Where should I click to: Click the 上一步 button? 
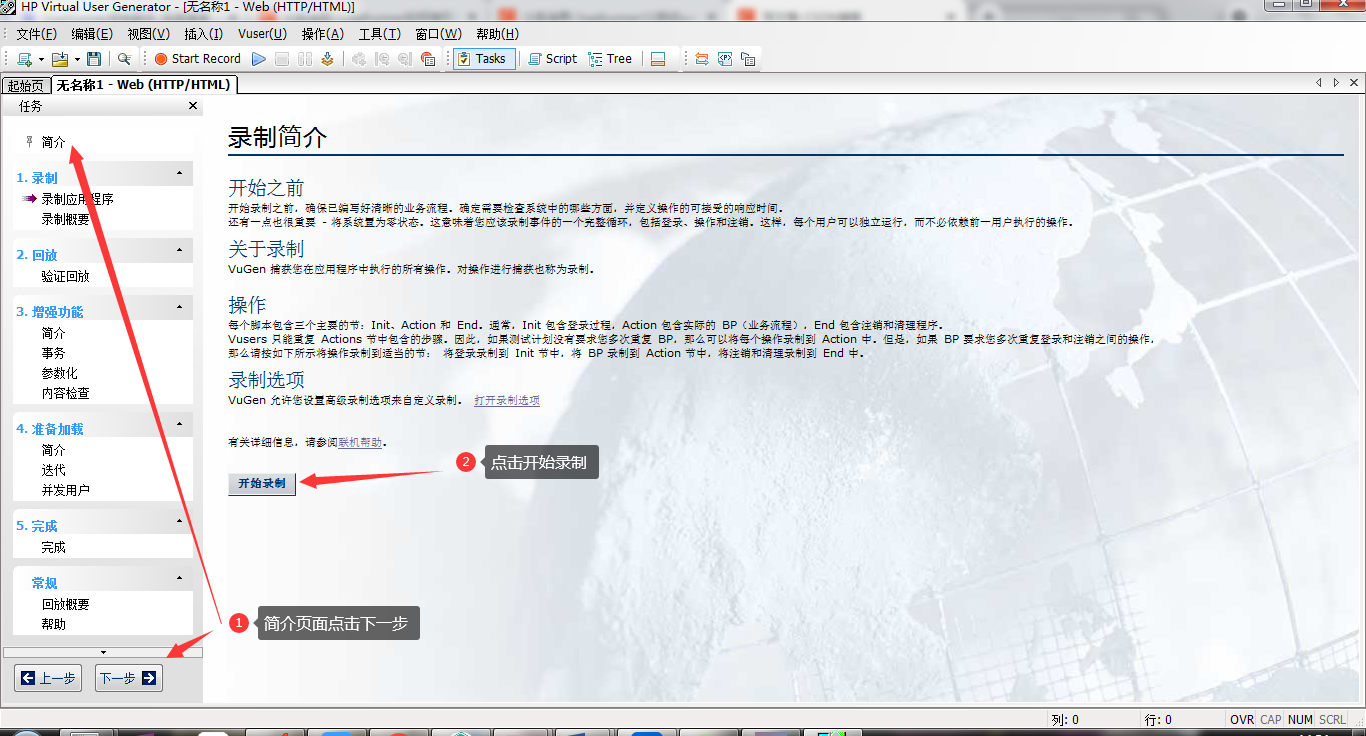[48, 678]
